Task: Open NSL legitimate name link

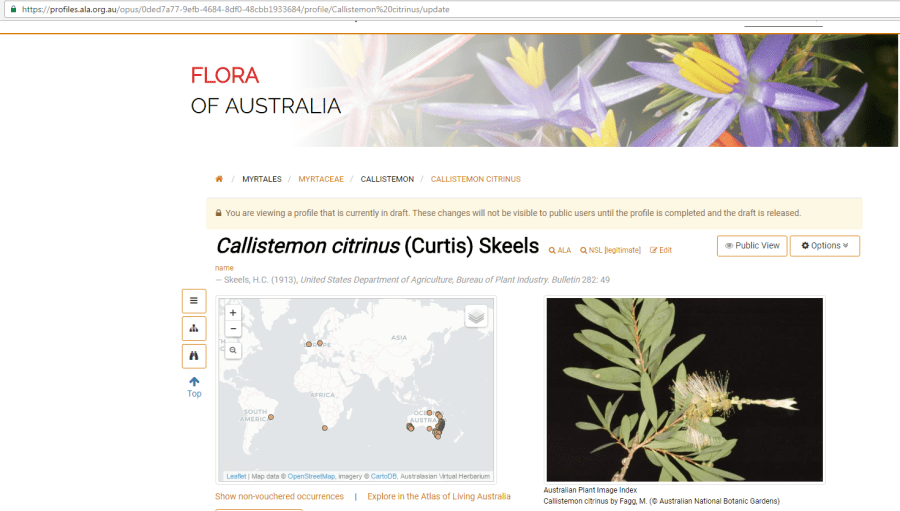Action: (610, 250)
